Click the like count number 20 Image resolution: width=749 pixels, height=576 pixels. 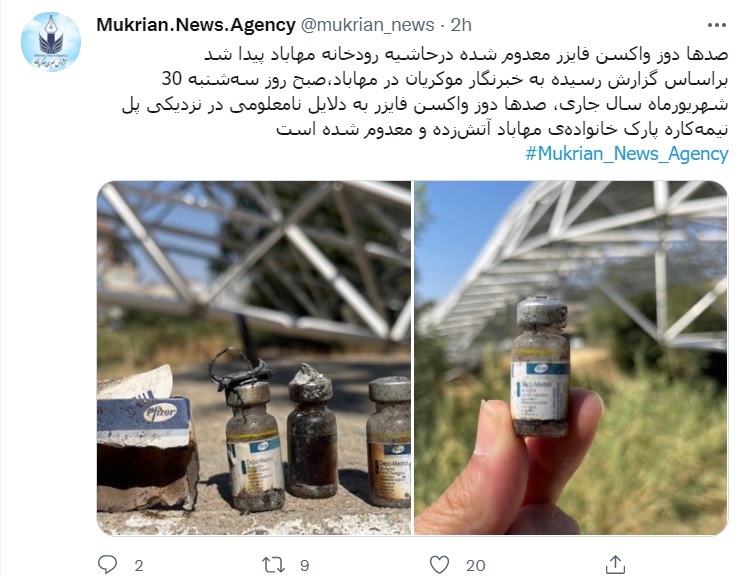click(x=476, y=566)
